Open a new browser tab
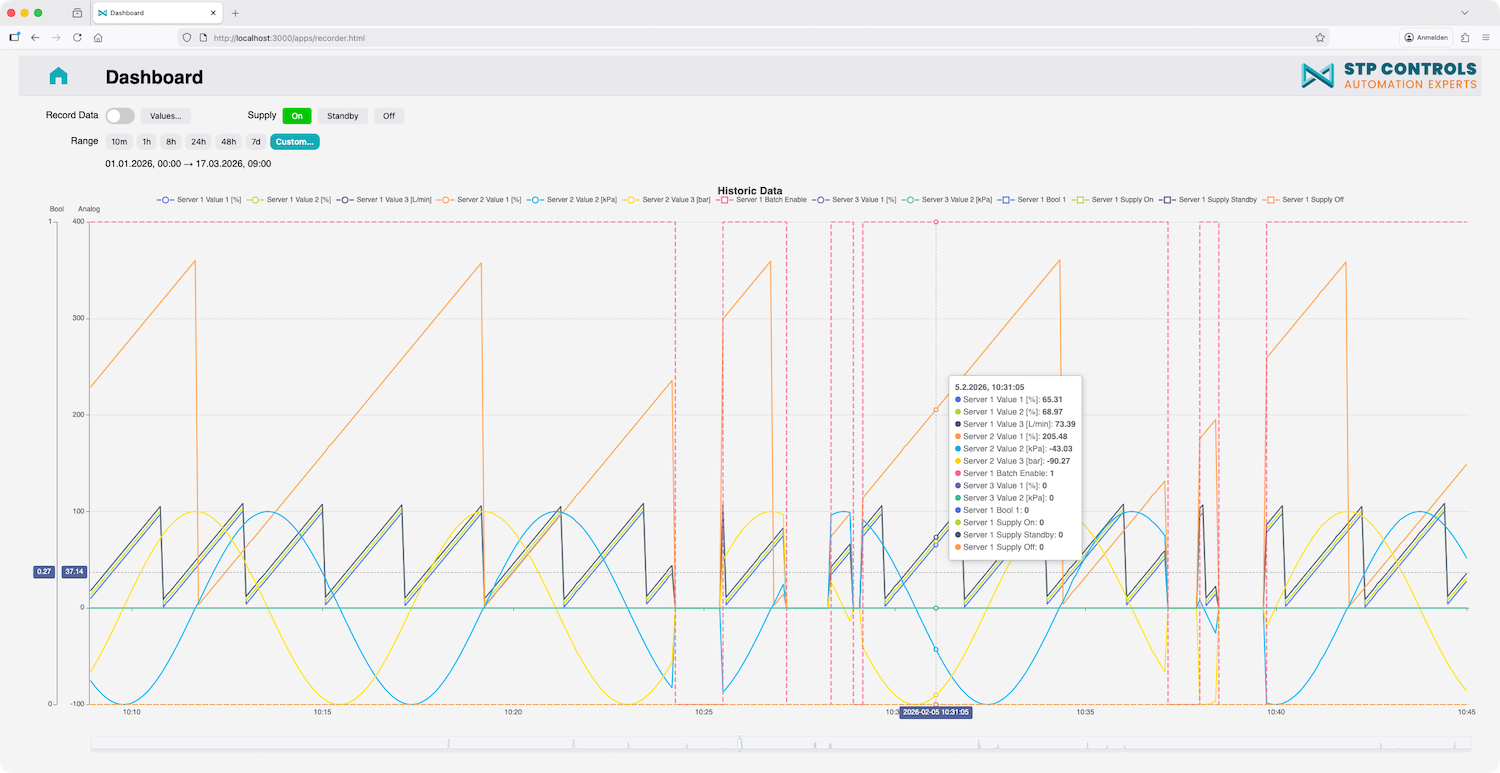Screen dimensions: 1500x773 pos(235,13)
